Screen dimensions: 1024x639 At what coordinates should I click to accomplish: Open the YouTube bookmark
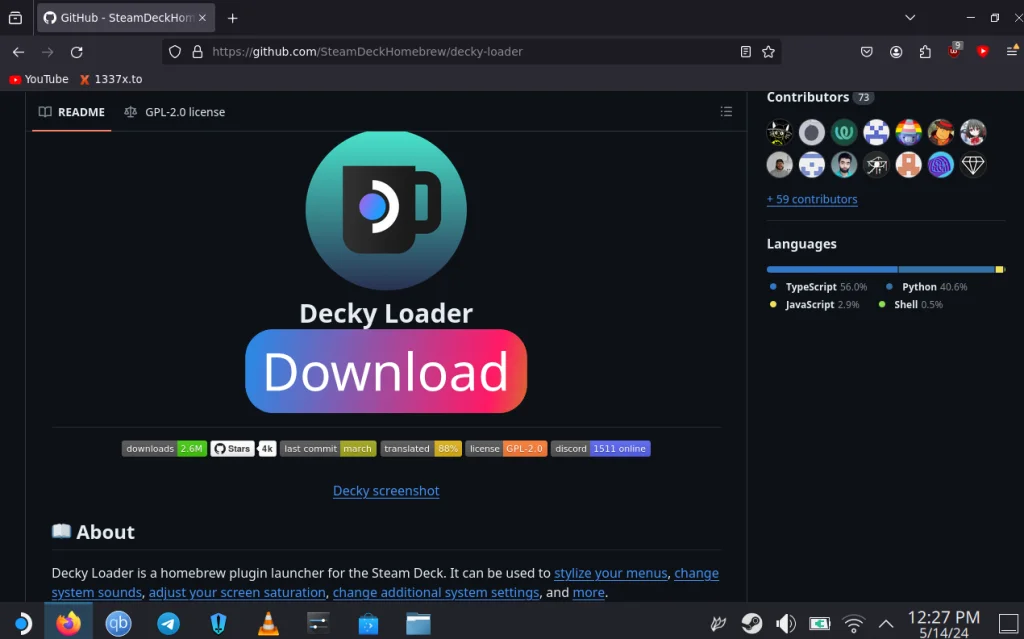(39, 79)
